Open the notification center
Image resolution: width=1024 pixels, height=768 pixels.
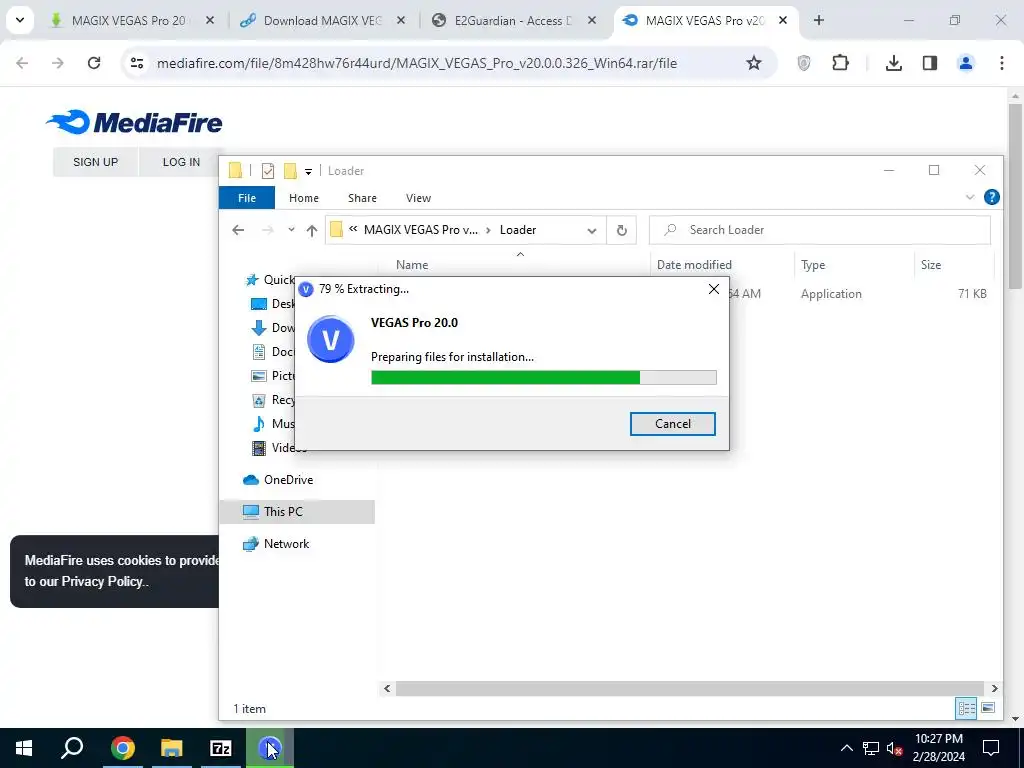click(991, 748)
